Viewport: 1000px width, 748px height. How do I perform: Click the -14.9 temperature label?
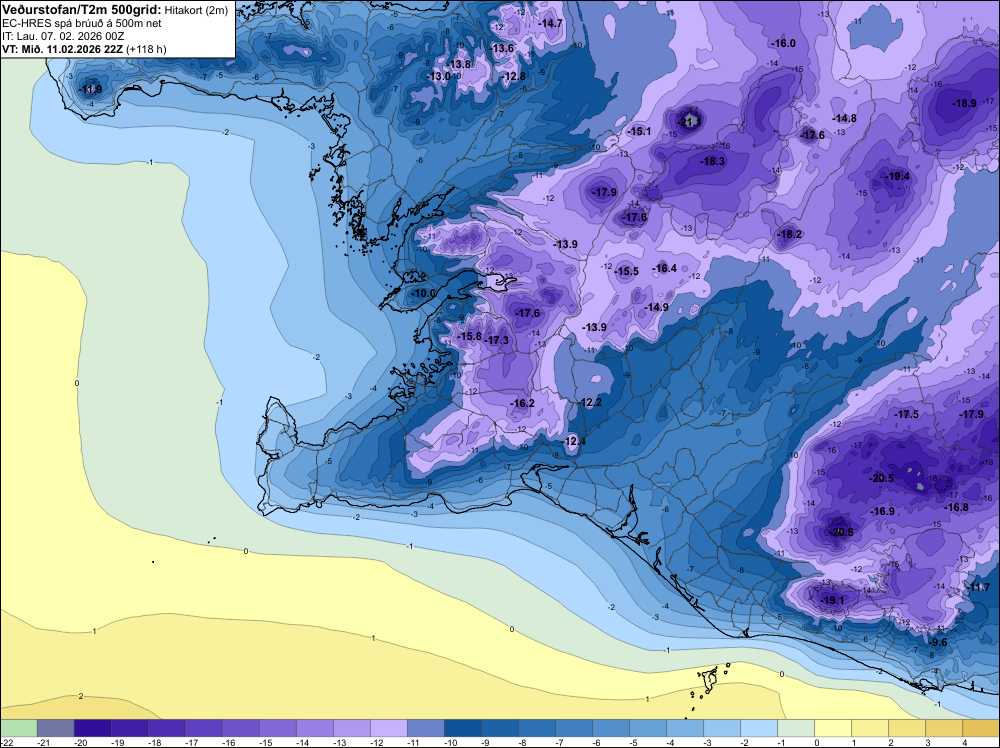tap(656, 307)
